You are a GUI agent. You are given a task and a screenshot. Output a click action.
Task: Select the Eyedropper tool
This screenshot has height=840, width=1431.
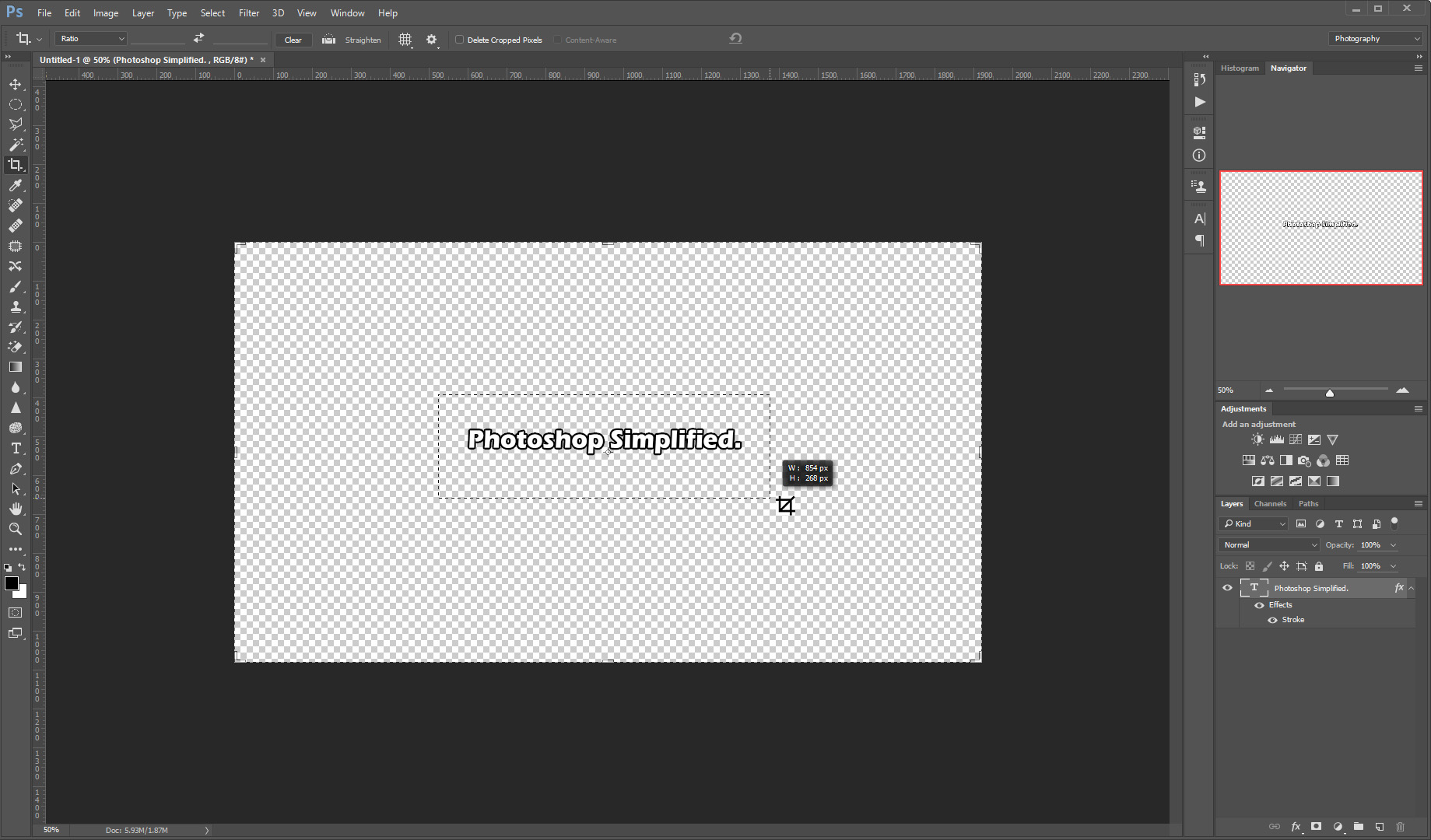coord(16,185)
